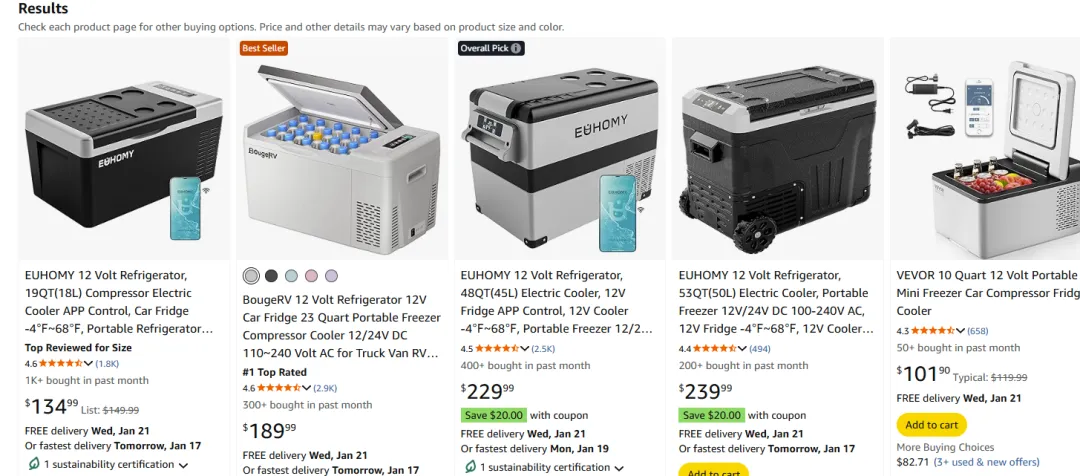Image resolution: width=1080 pixels, height=476 pixels.
Task: Click star rating of EUHOMY 53QT cooler
Action: point(715,349)
